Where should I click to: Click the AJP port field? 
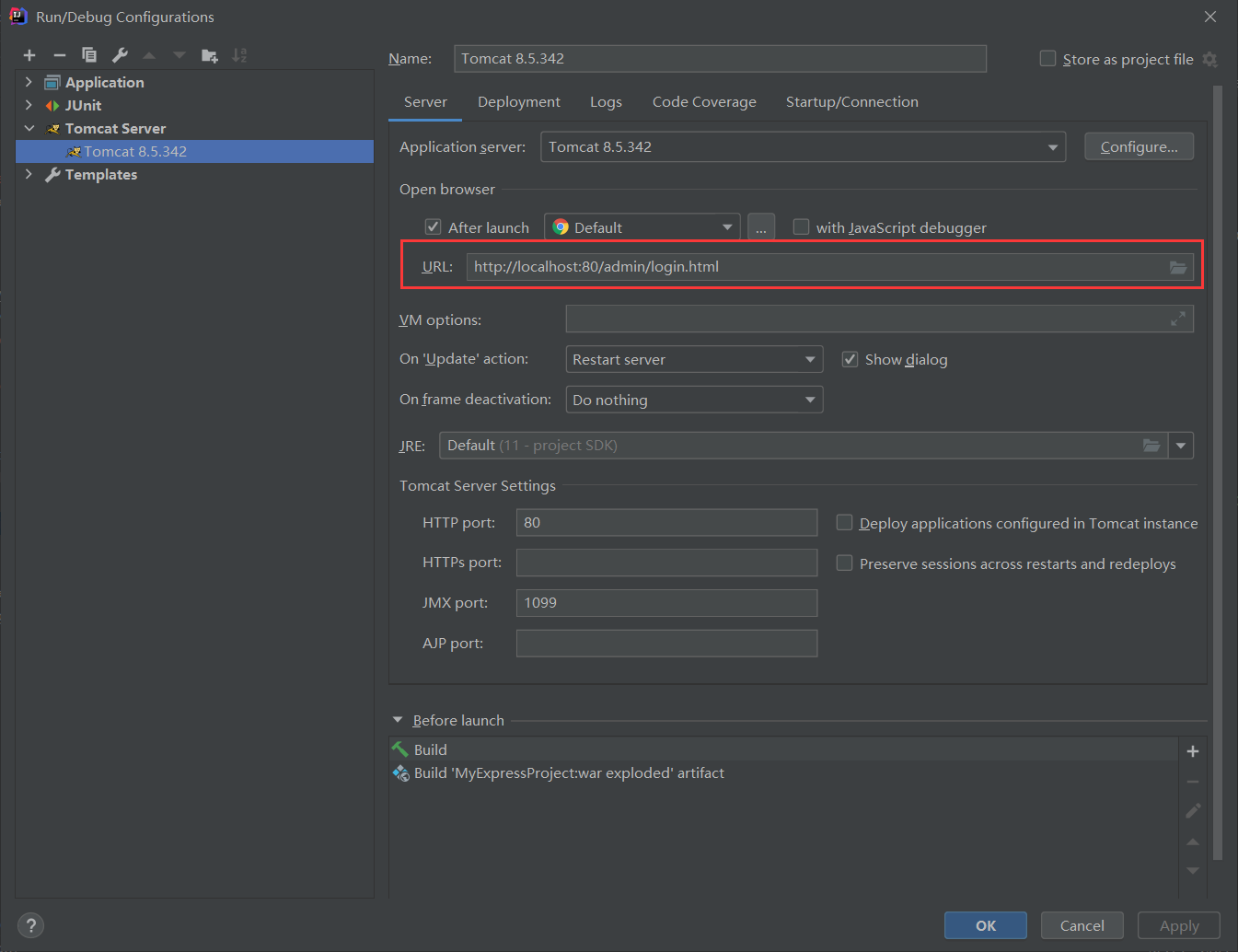pos(666,644)
